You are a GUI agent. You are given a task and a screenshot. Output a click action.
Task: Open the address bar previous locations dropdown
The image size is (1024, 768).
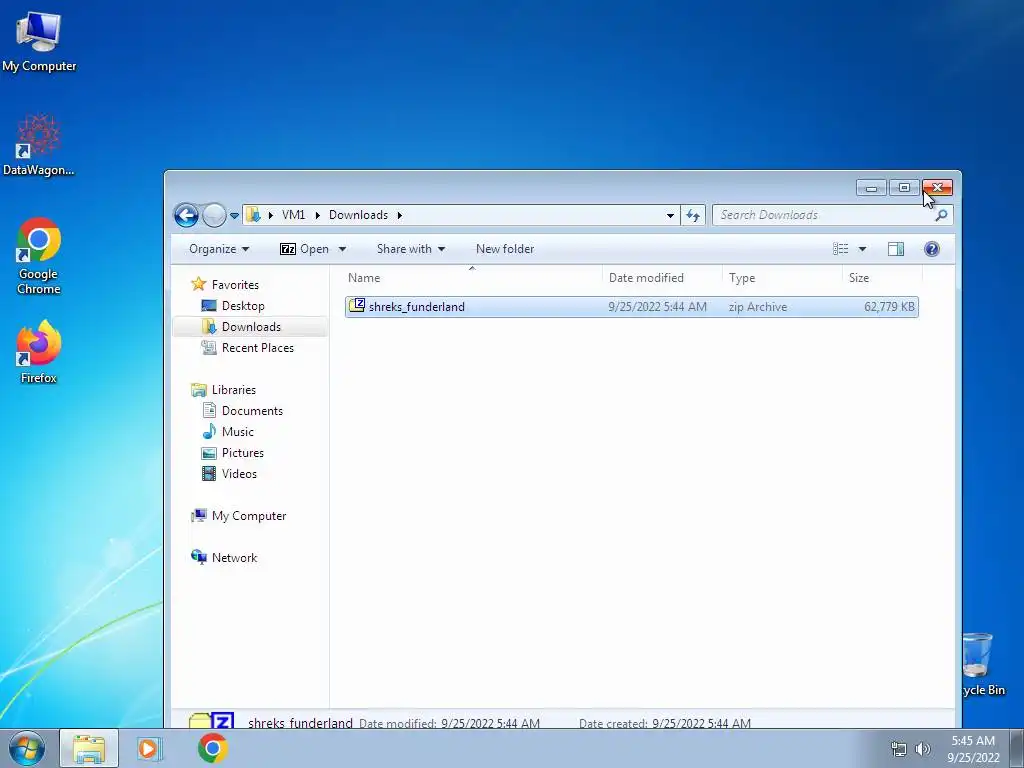tap(670, 216)
